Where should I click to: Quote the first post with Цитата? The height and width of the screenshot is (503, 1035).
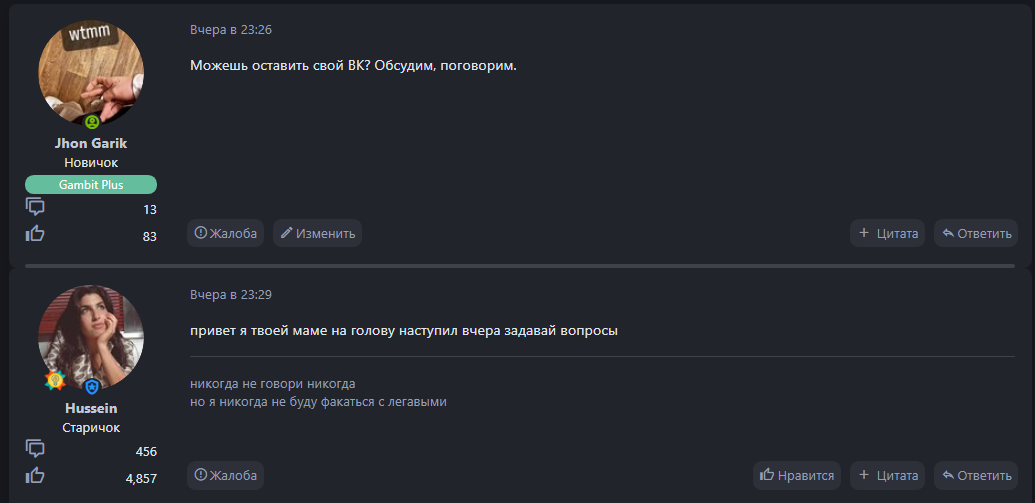(888, 233)
